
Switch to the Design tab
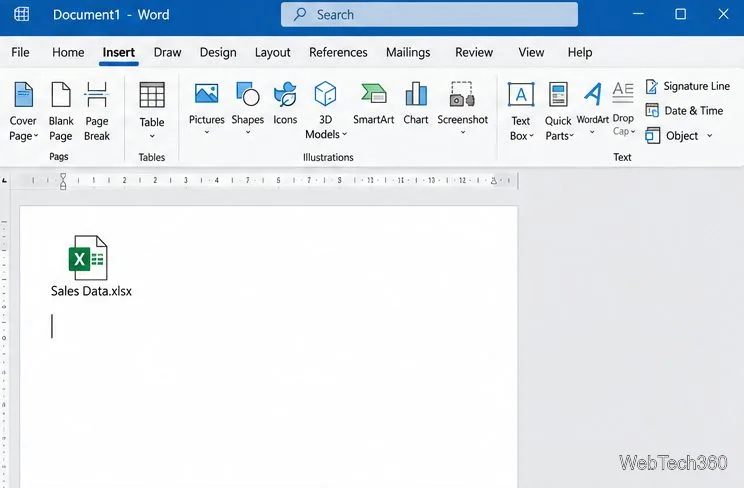coord(218,52)
